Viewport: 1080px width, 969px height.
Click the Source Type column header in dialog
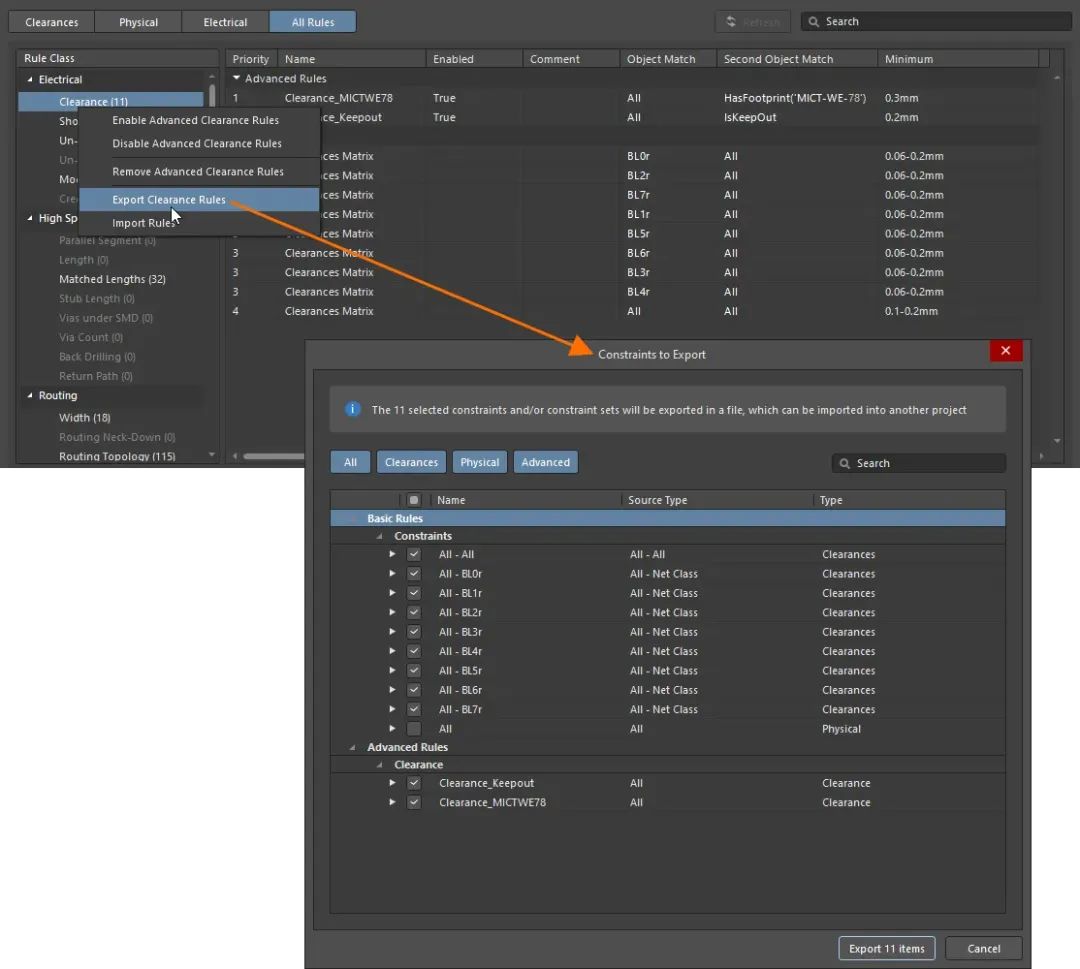717,500
